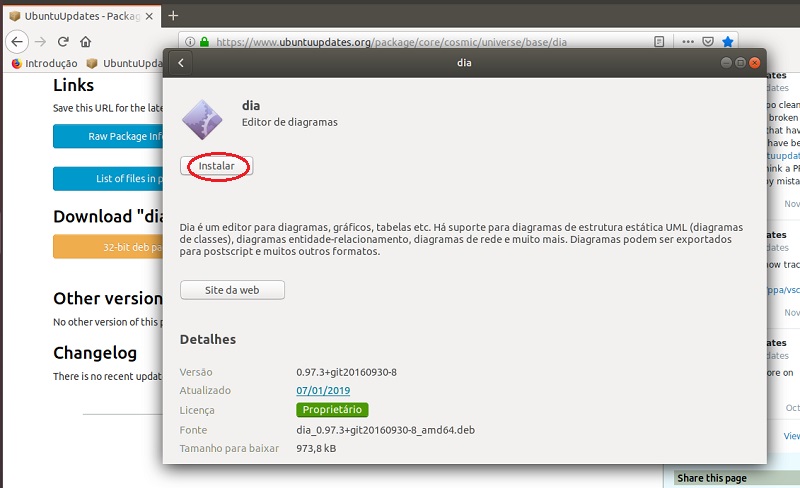Image resolution: width=800 pixels, height=488 pixels.
Task: Open page actions three-dot menu
Action: click(x=688, y=41)
